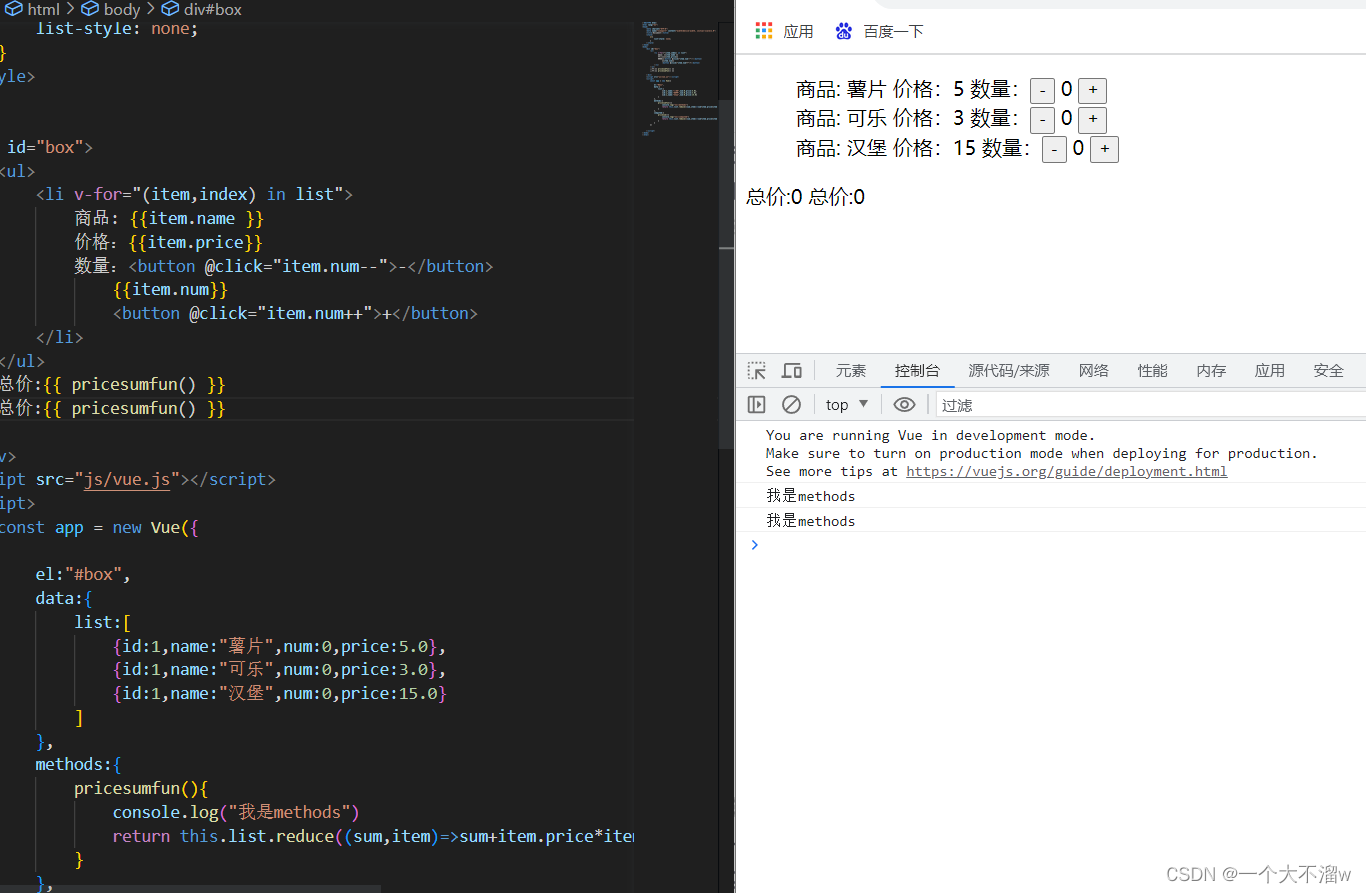The width and height of the screenshot is (1366, 893).
Task: Click the editor minimap thumbnail area
Action: [680, 75]
